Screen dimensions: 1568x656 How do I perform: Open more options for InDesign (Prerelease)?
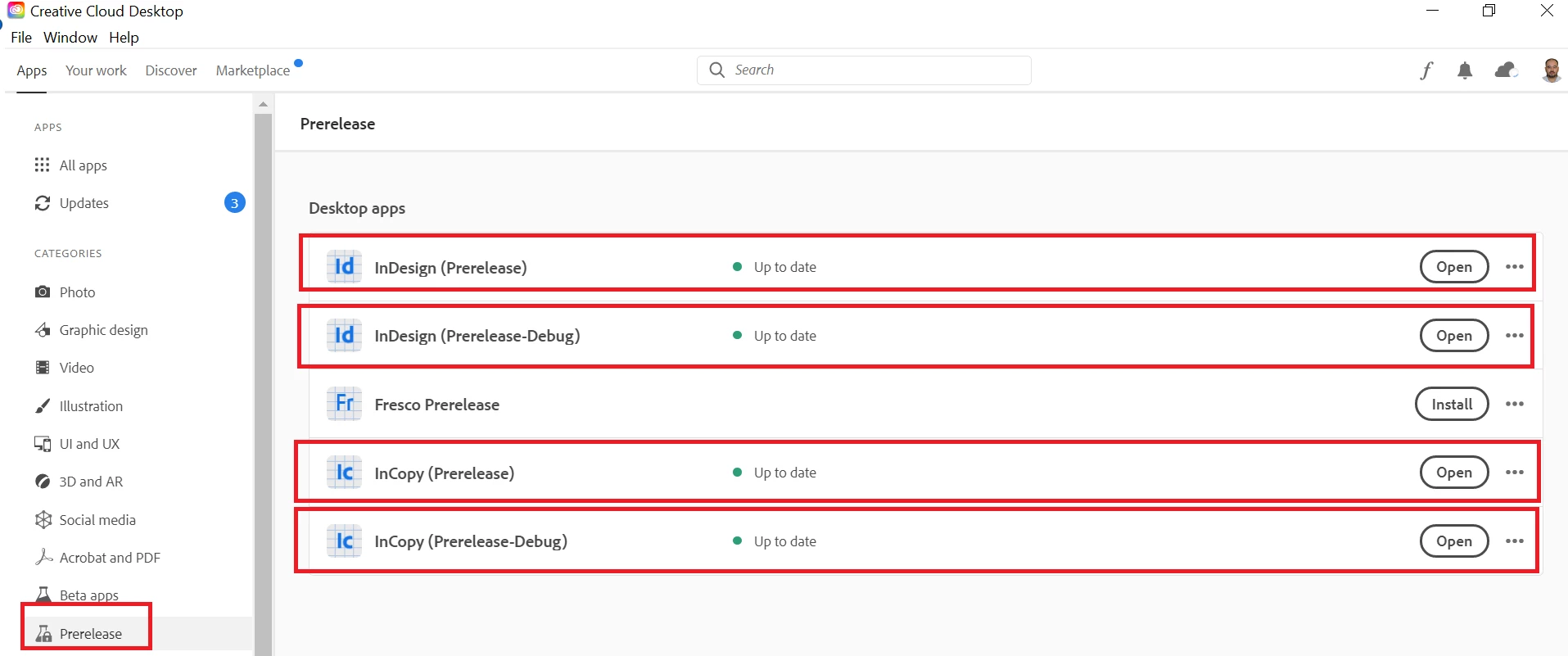[1515, 267]
